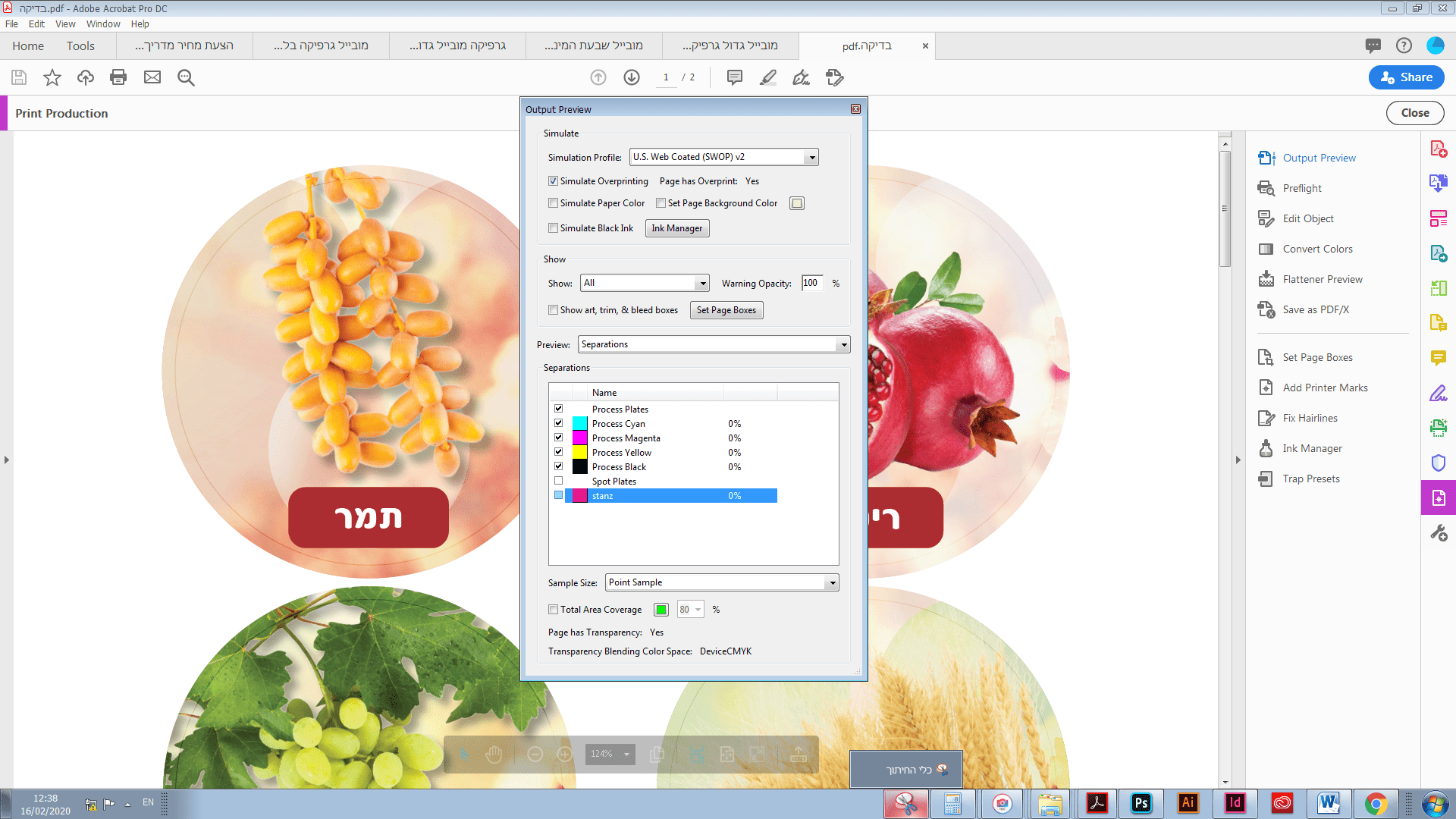The image size is (1456, 819).
Task: Open Preflight tool in Print Production panel
Action: [1301, 188]
